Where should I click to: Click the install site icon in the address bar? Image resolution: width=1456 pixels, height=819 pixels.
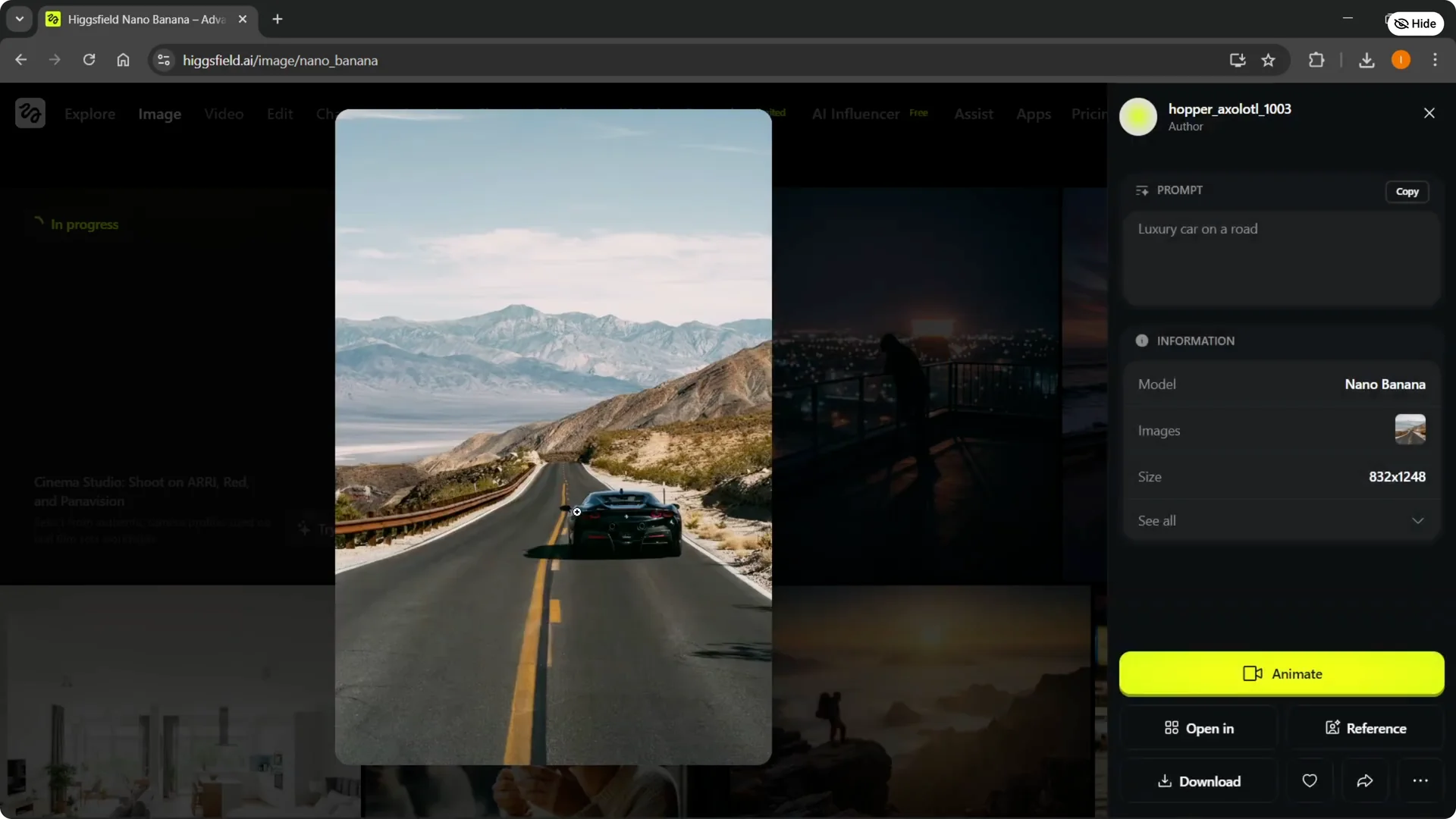pos(1237,60)
